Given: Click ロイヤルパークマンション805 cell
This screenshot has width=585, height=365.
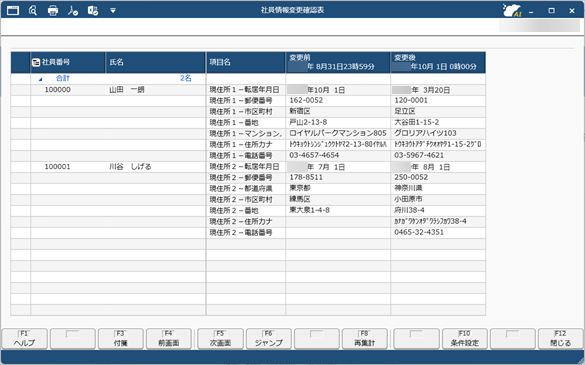Looking at the screenshot, I should 338,133.
